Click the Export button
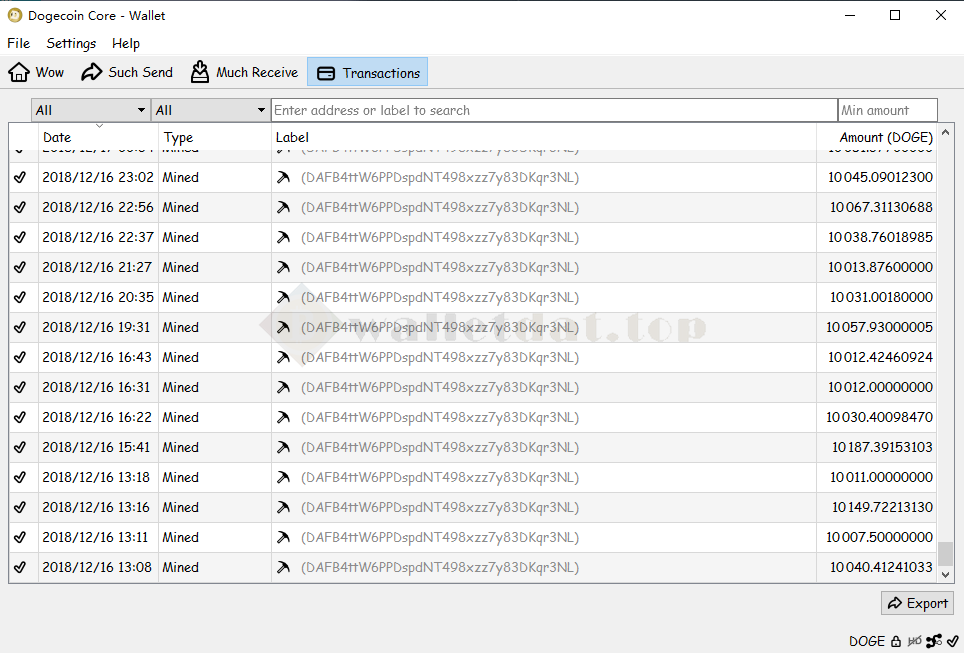Viewport: 964px width, 653px height. tap(917, 603)
